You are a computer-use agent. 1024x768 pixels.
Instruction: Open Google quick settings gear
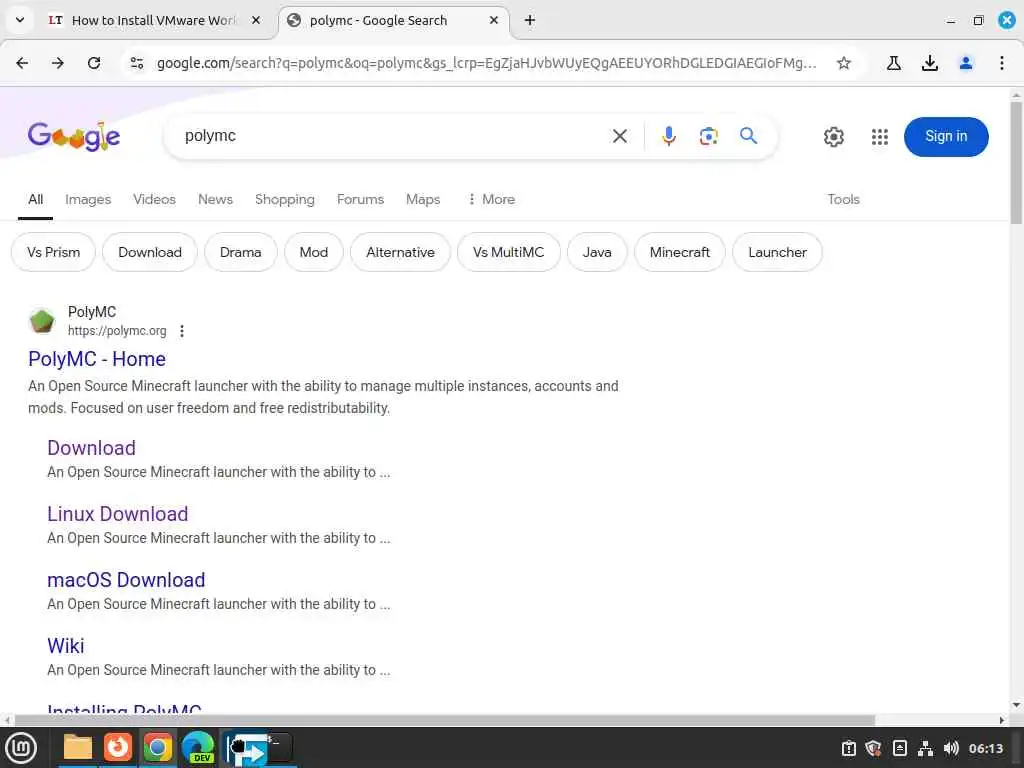[833, 136]
